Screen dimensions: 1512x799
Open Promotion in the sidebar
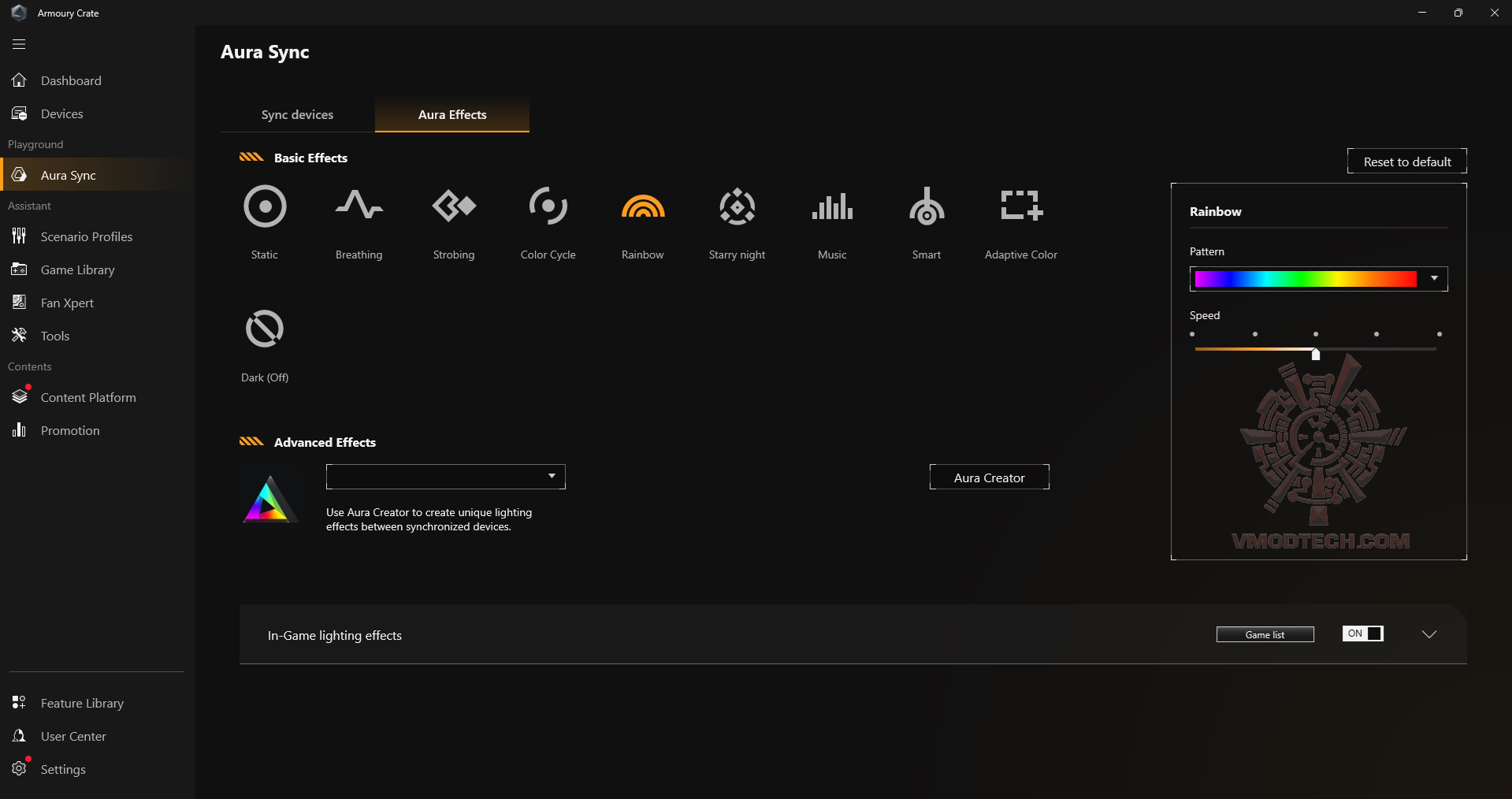[x=98, y=430]
